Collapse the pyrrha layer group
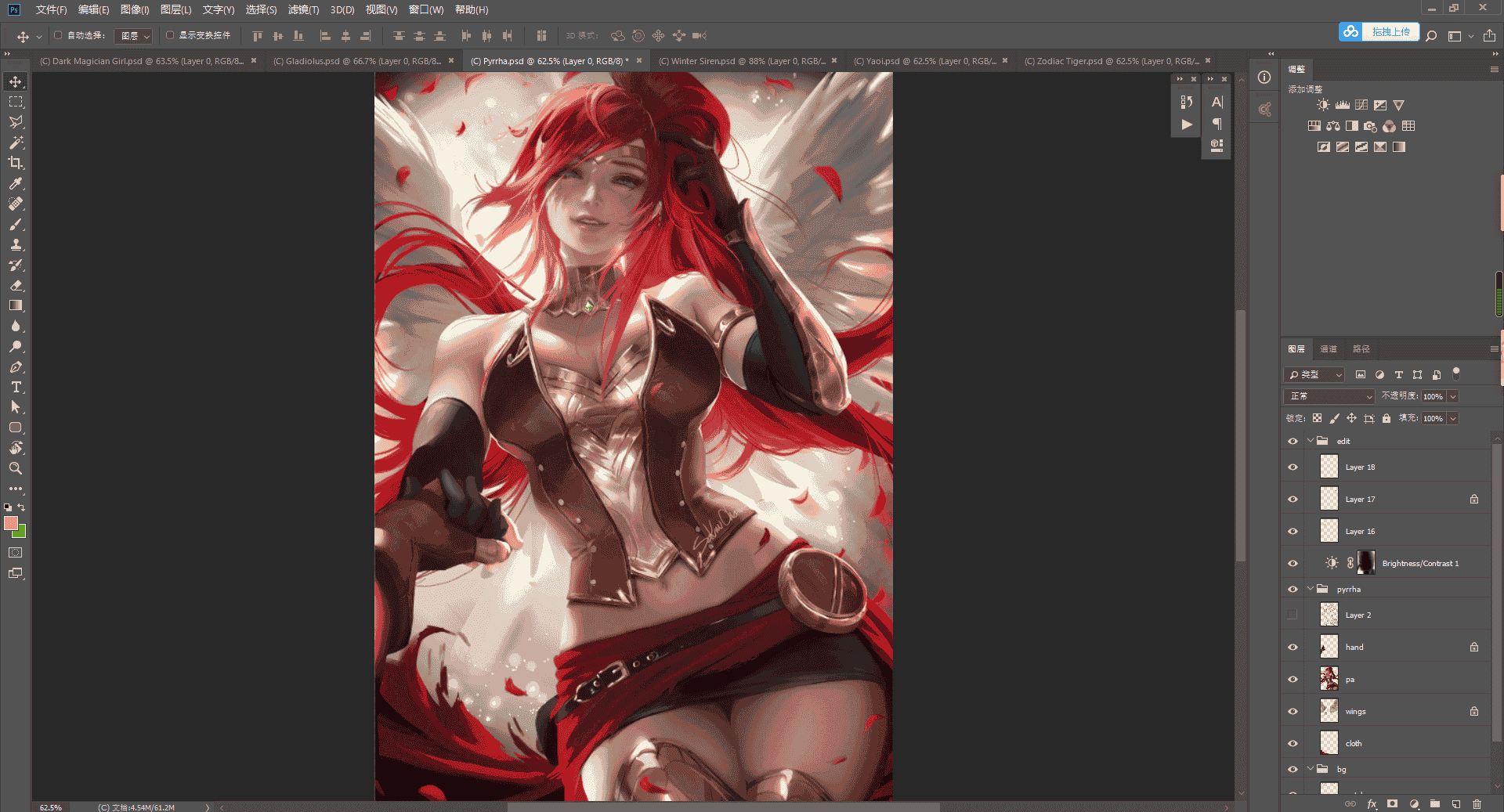 pos(1310,589)
